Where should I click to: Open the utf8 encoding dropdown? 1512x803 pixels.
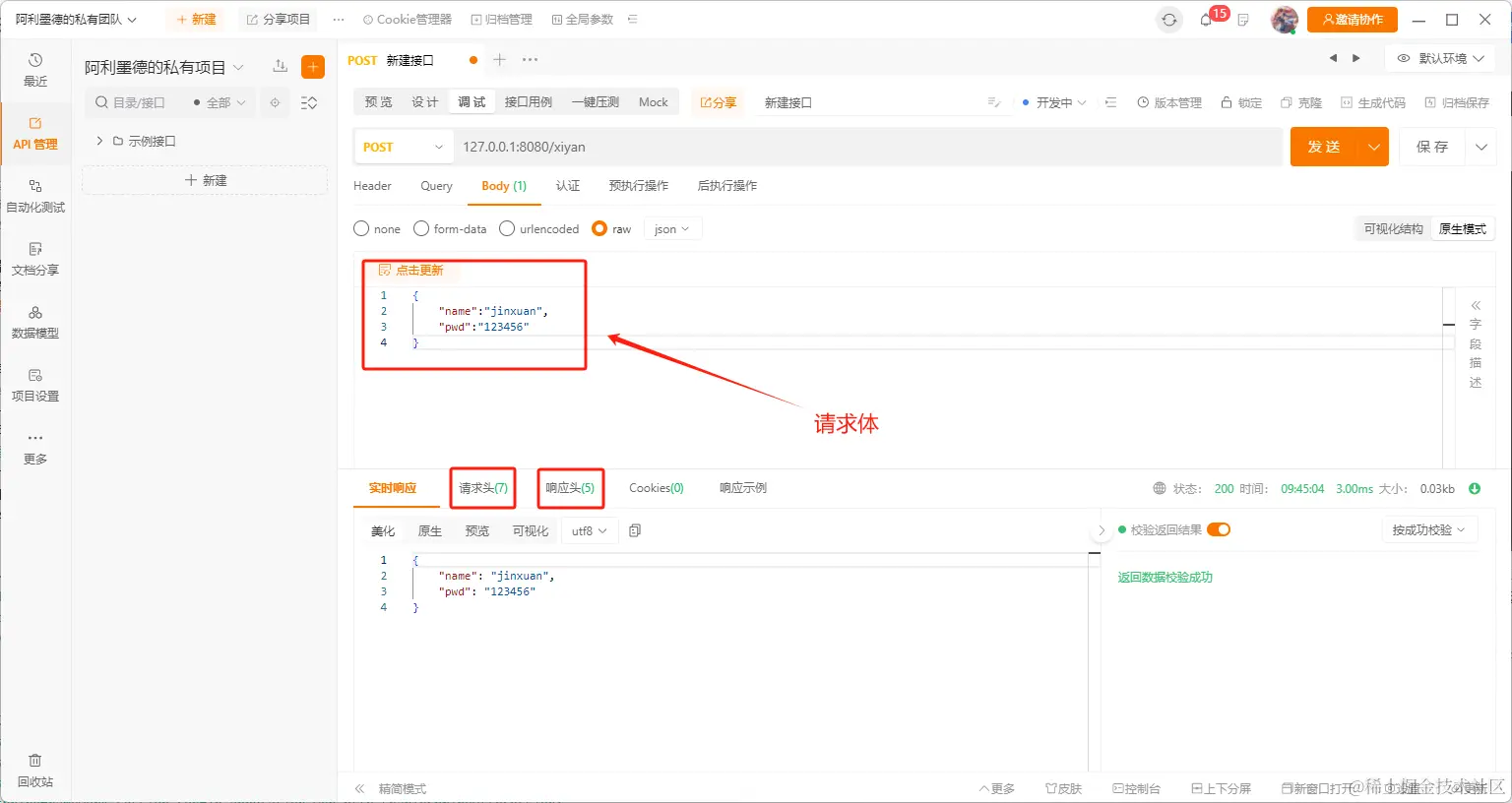pyautogui.click(x=590, y=530)
